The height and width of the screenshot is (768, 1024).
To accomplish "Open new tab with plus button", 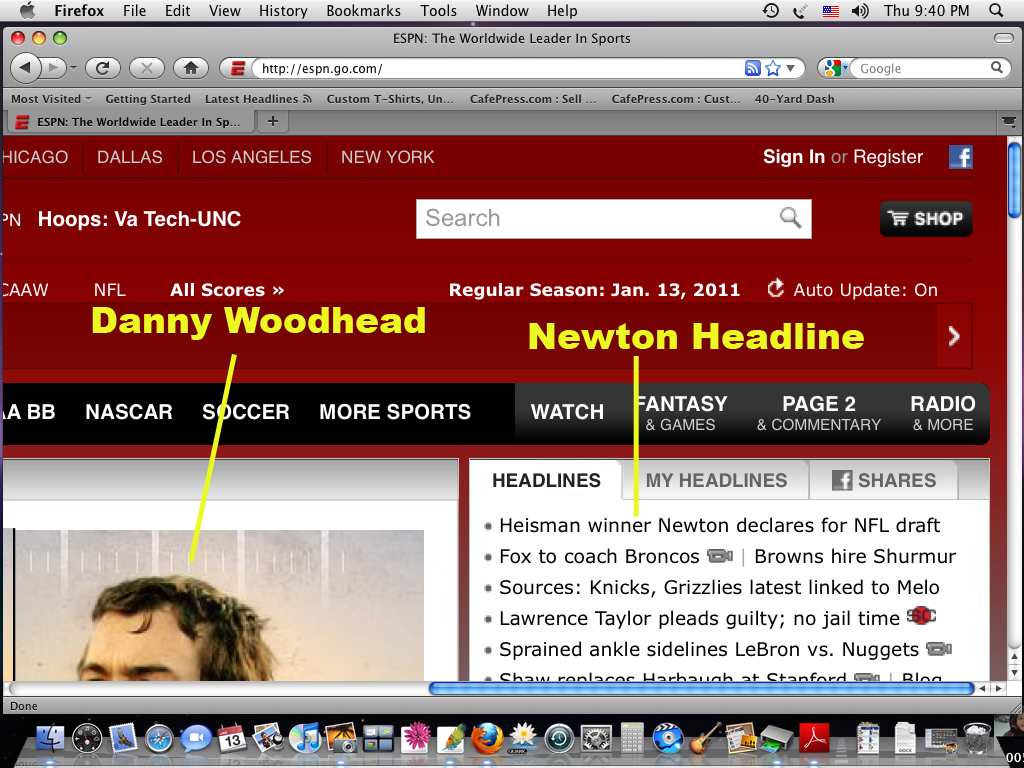I will coord(272,121).
